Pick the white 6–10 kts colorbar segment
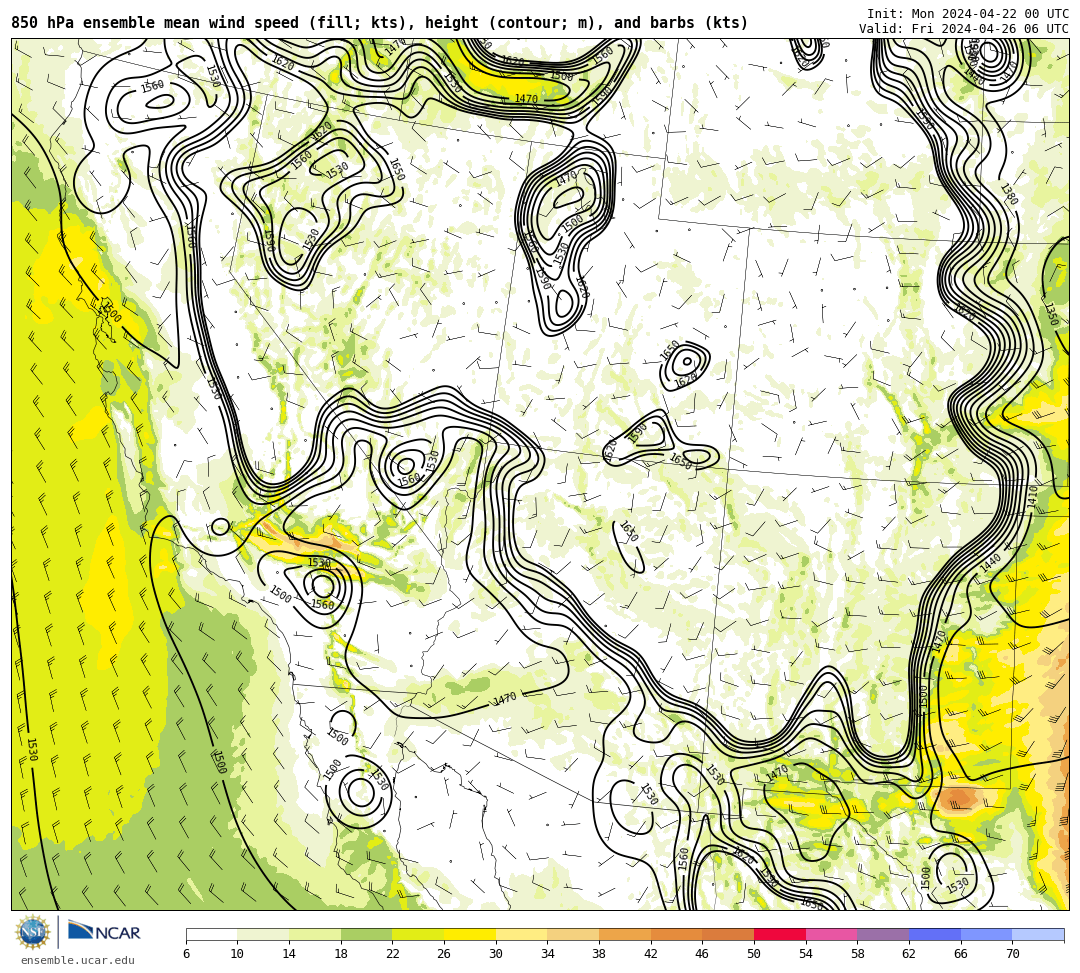The width and height of the screenshot is (1080, 973). (x=211, y=934)
